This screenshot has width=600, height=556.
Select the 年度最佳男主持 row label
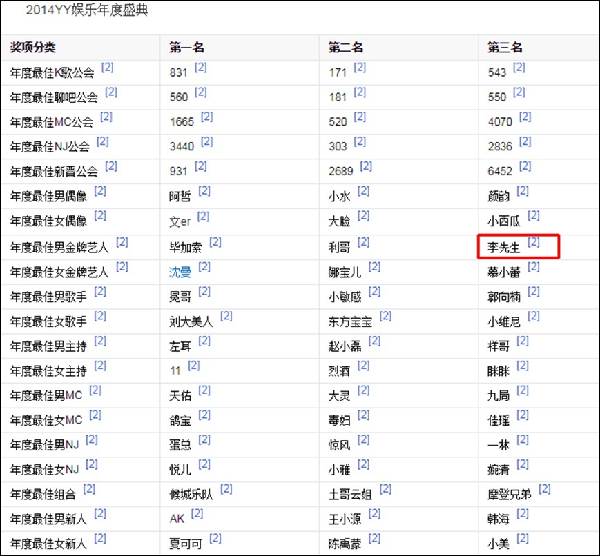pos(48,346)
